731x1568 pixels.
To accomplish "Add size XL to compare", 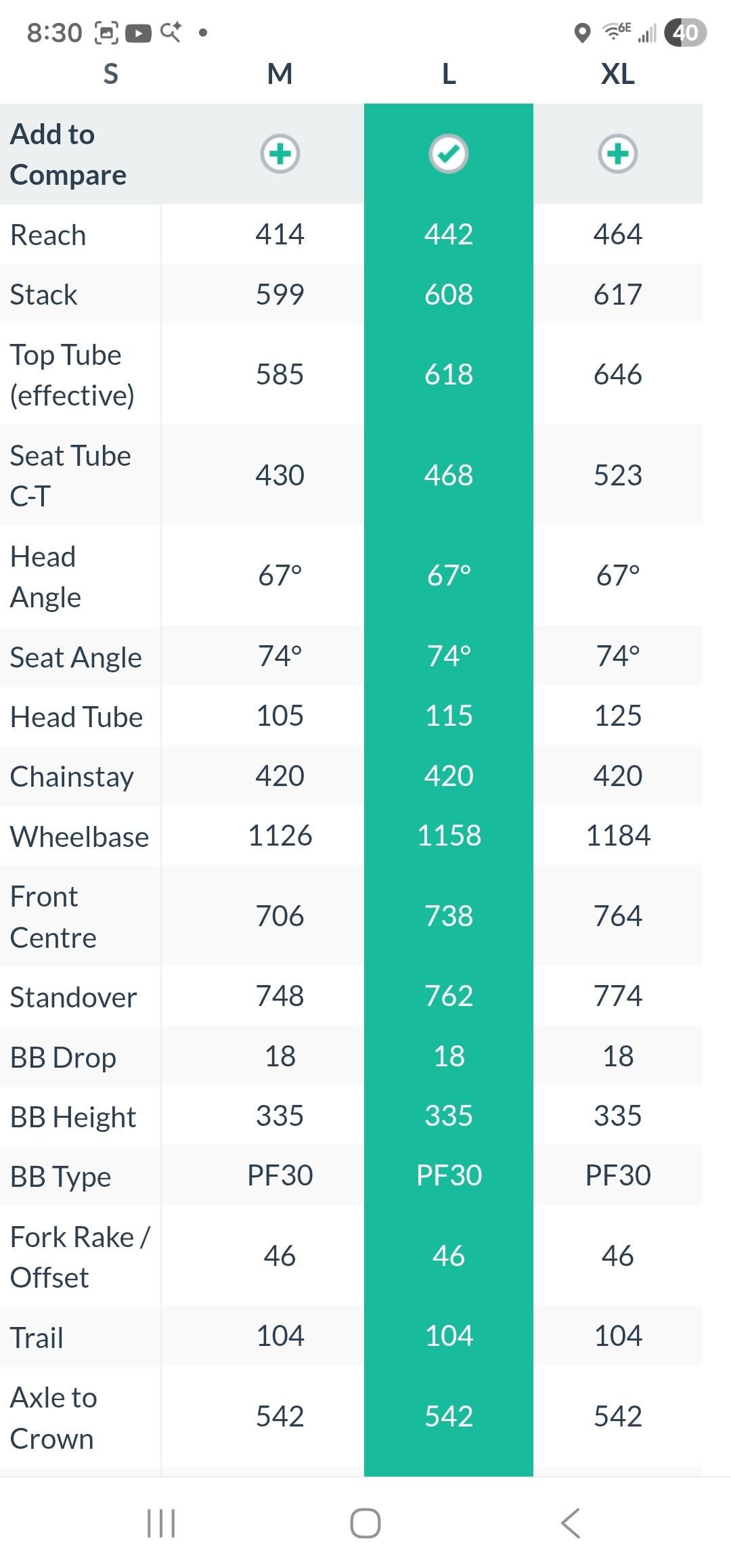I will point(617,154).
